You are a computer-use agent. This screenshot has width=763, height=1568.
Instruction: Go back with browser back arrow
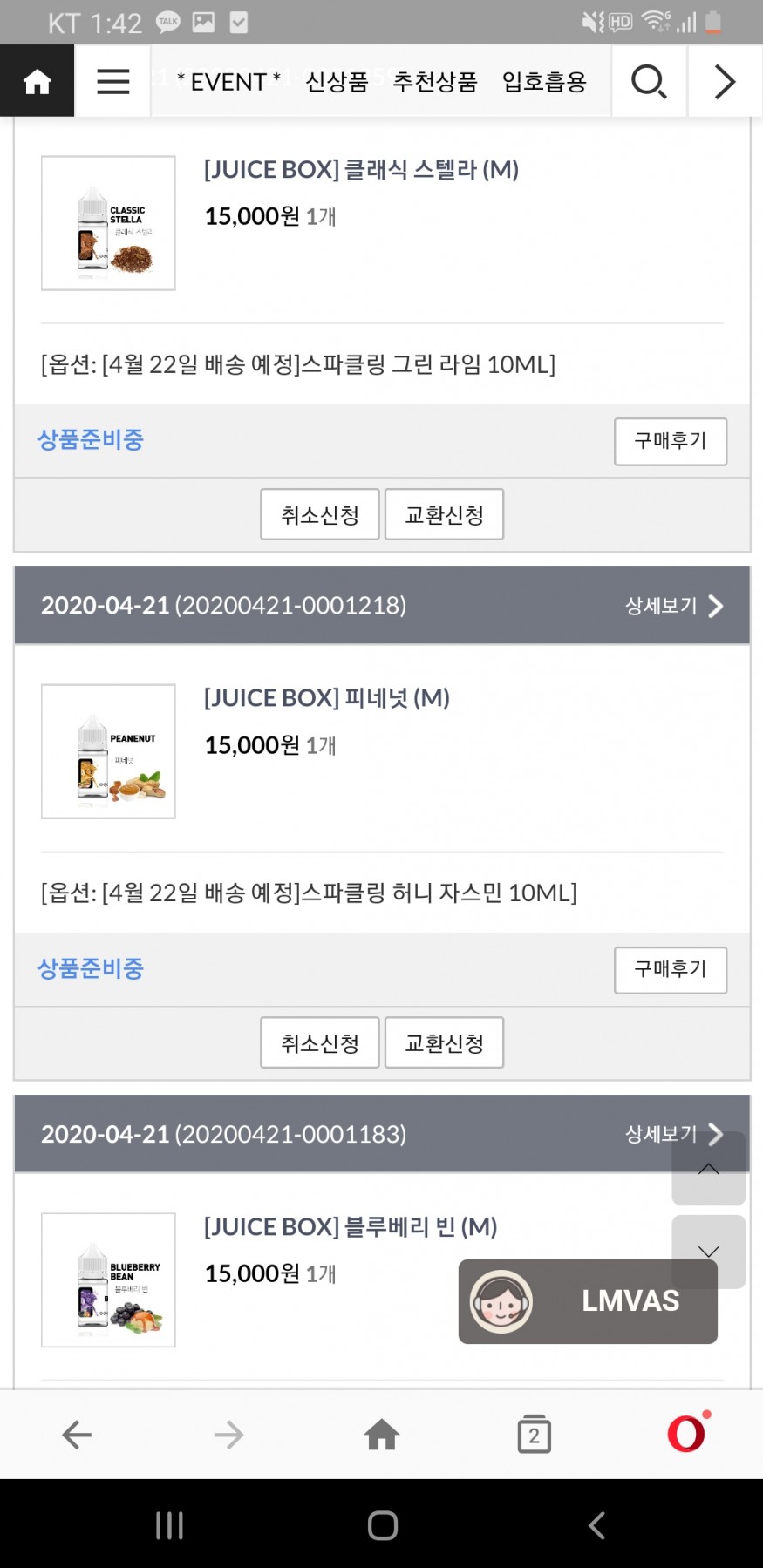pyautogui.click(x=77, y=1435)
